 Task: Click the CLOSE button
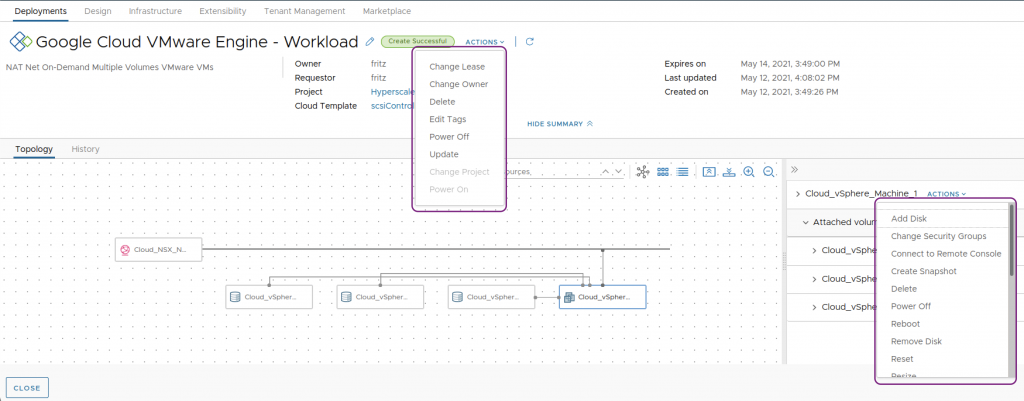[27, 388]
